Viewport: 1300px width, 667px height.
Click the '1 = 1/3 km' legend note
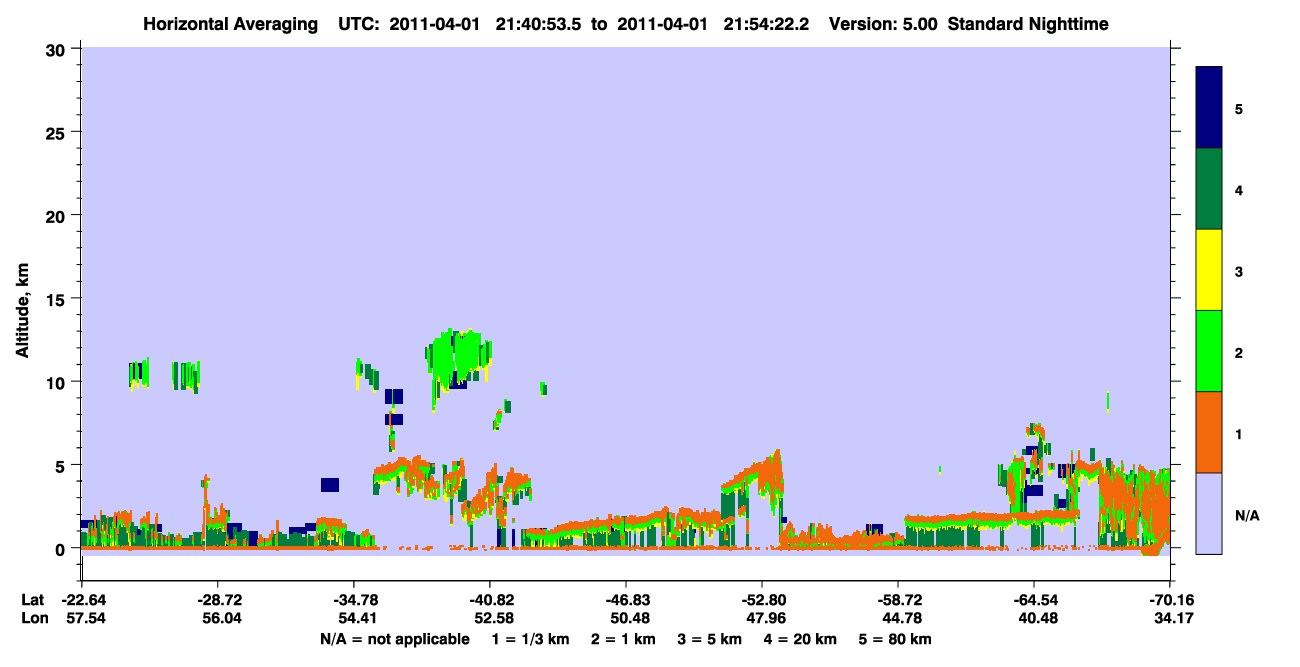532,639
